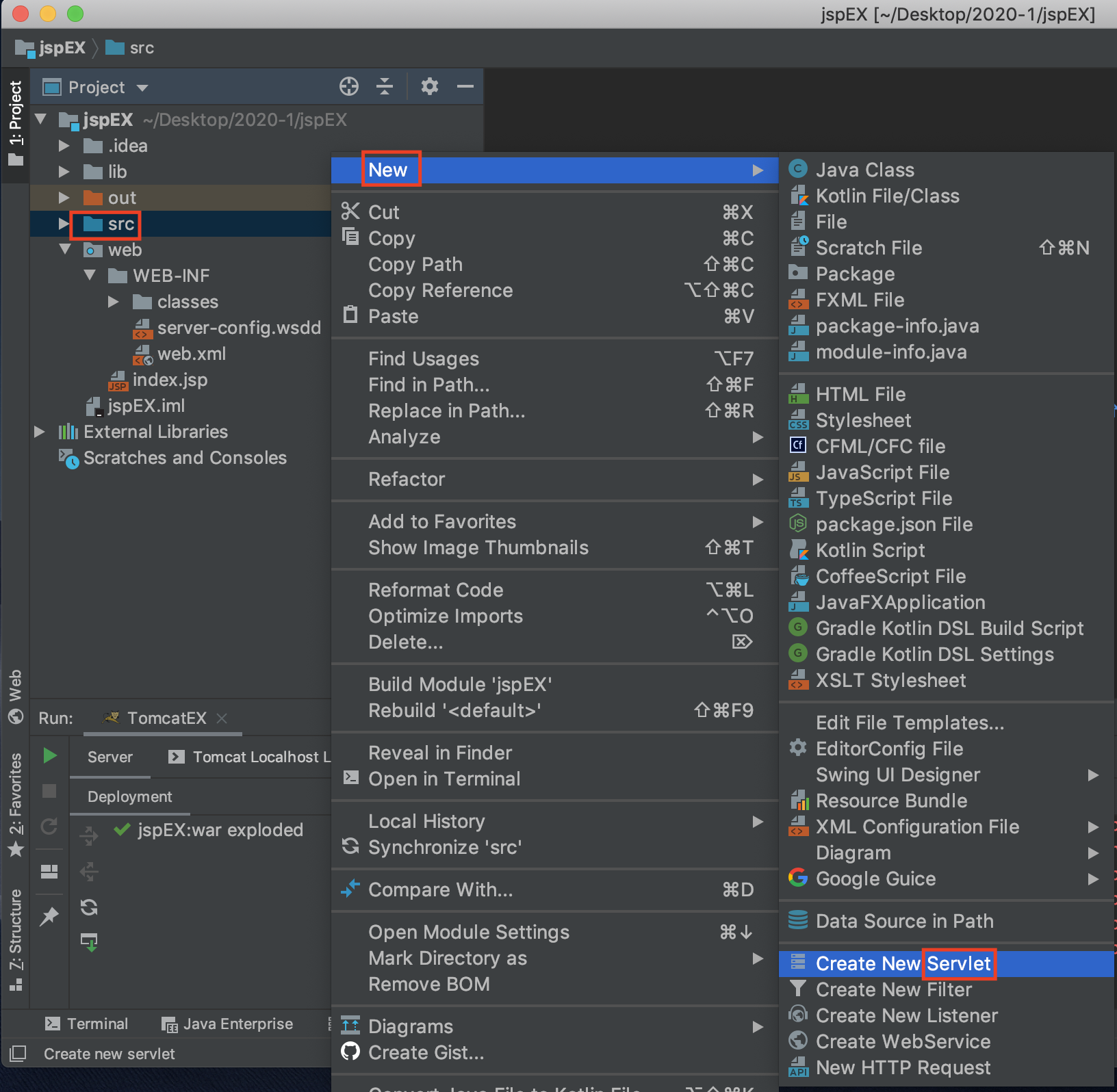Choose Paste from context menu
The height and width of the screenshot is (1092, 1117).
tap(554, 316)
